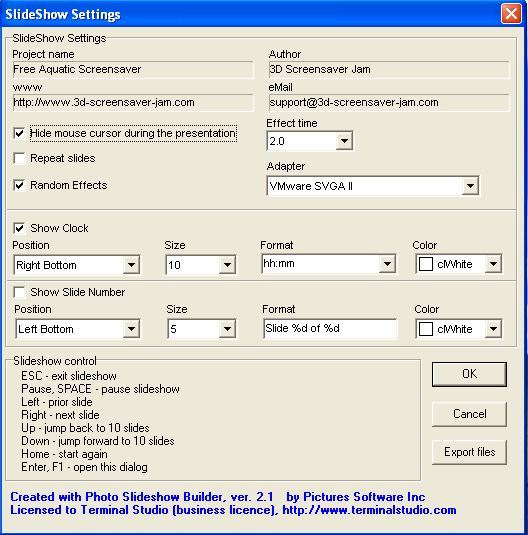This screenshot has height=535, width=528.
Task: Click the SlideShow Settings title bar text
Action: click(63, 14)
